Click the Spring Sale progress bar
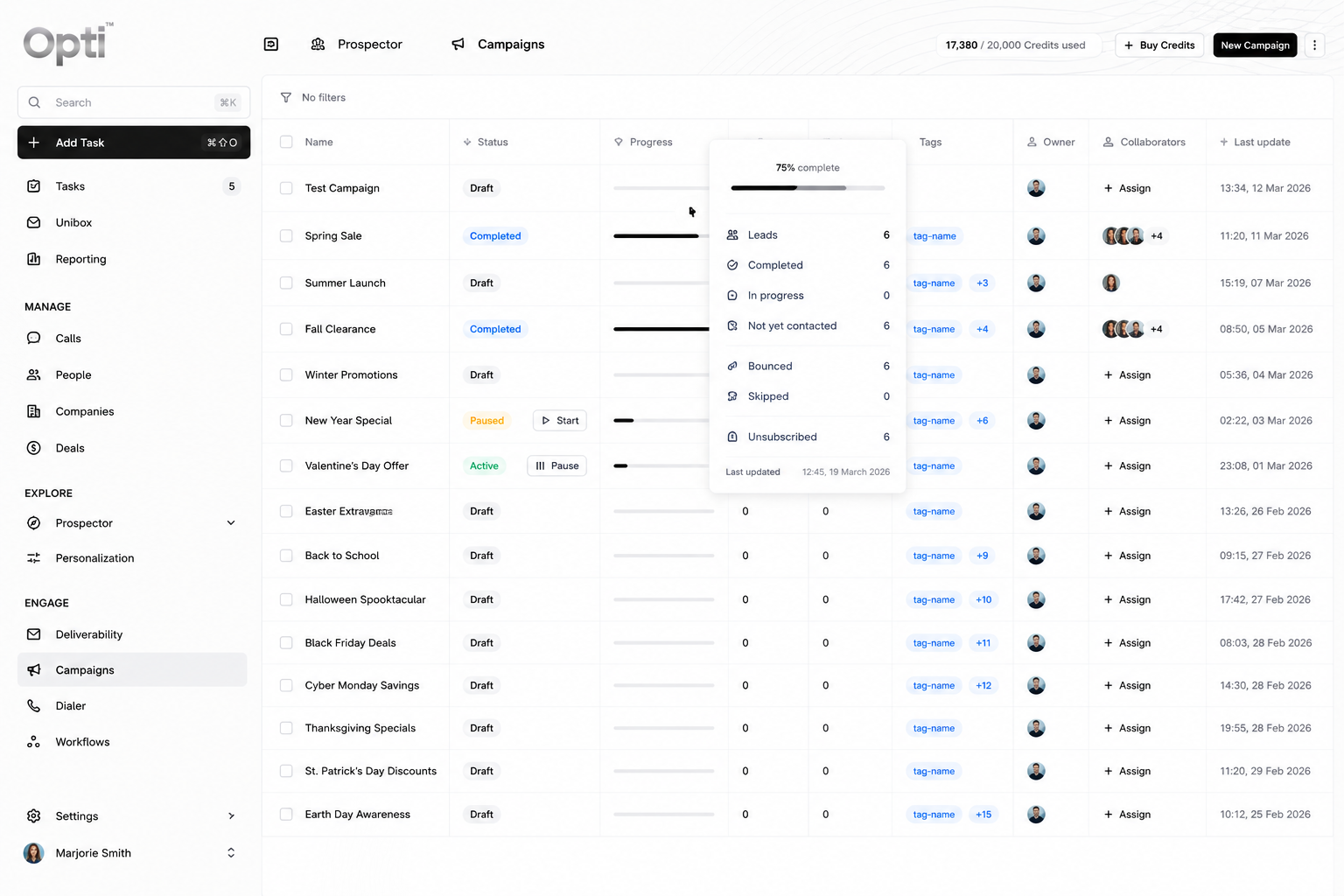The width and height of the screenshot is (1344, 896). click(661, 235)
